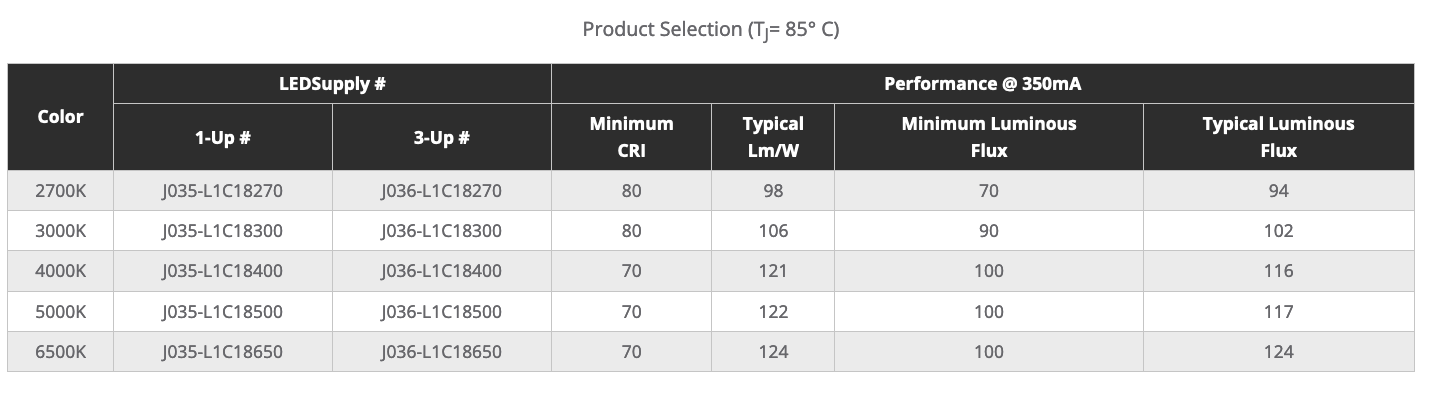Click the J035-L1C18300 part number
The width and height of the screenshot is (1446, 394).
tap(222, 231)
